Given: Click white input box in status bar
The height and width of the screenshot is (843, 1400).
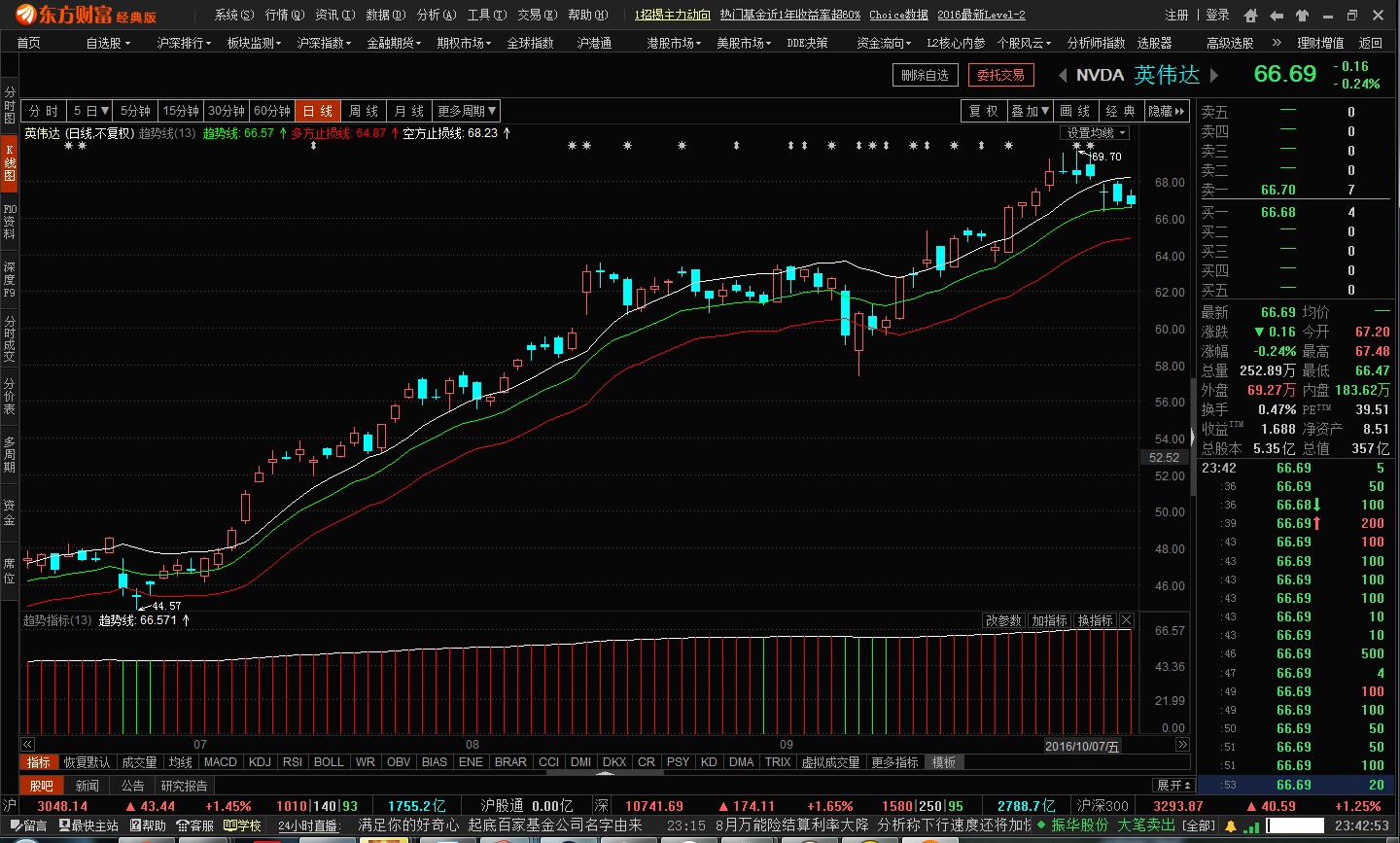Looking at the screenshot, I should [1296, 826].
